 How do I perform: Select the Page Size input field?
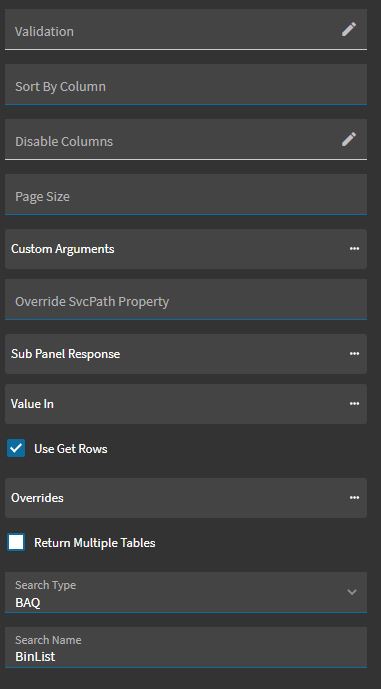coord(186,194)
